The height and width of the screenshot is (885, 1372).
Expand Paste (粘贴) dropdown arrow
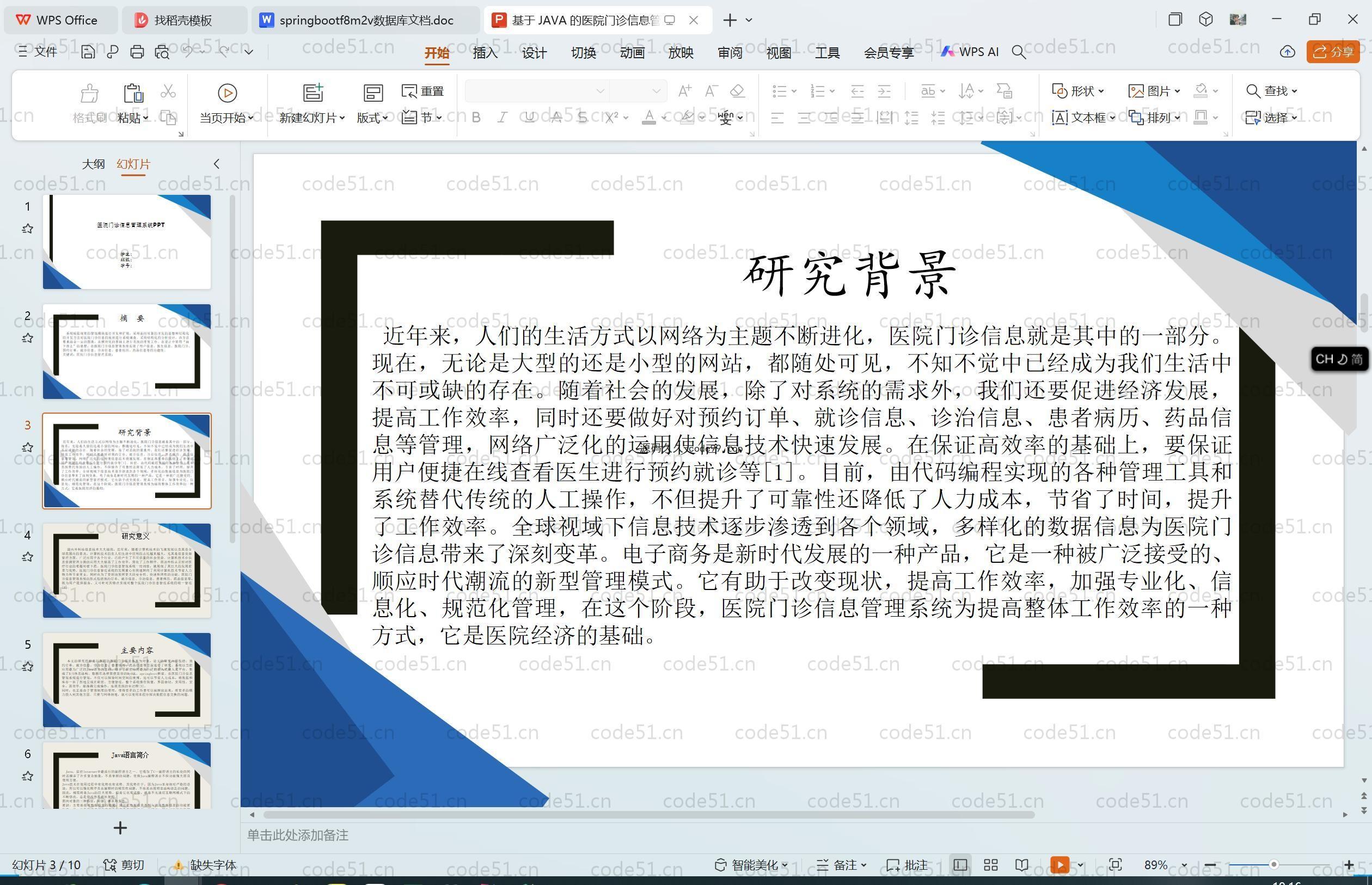click(146, 118)
